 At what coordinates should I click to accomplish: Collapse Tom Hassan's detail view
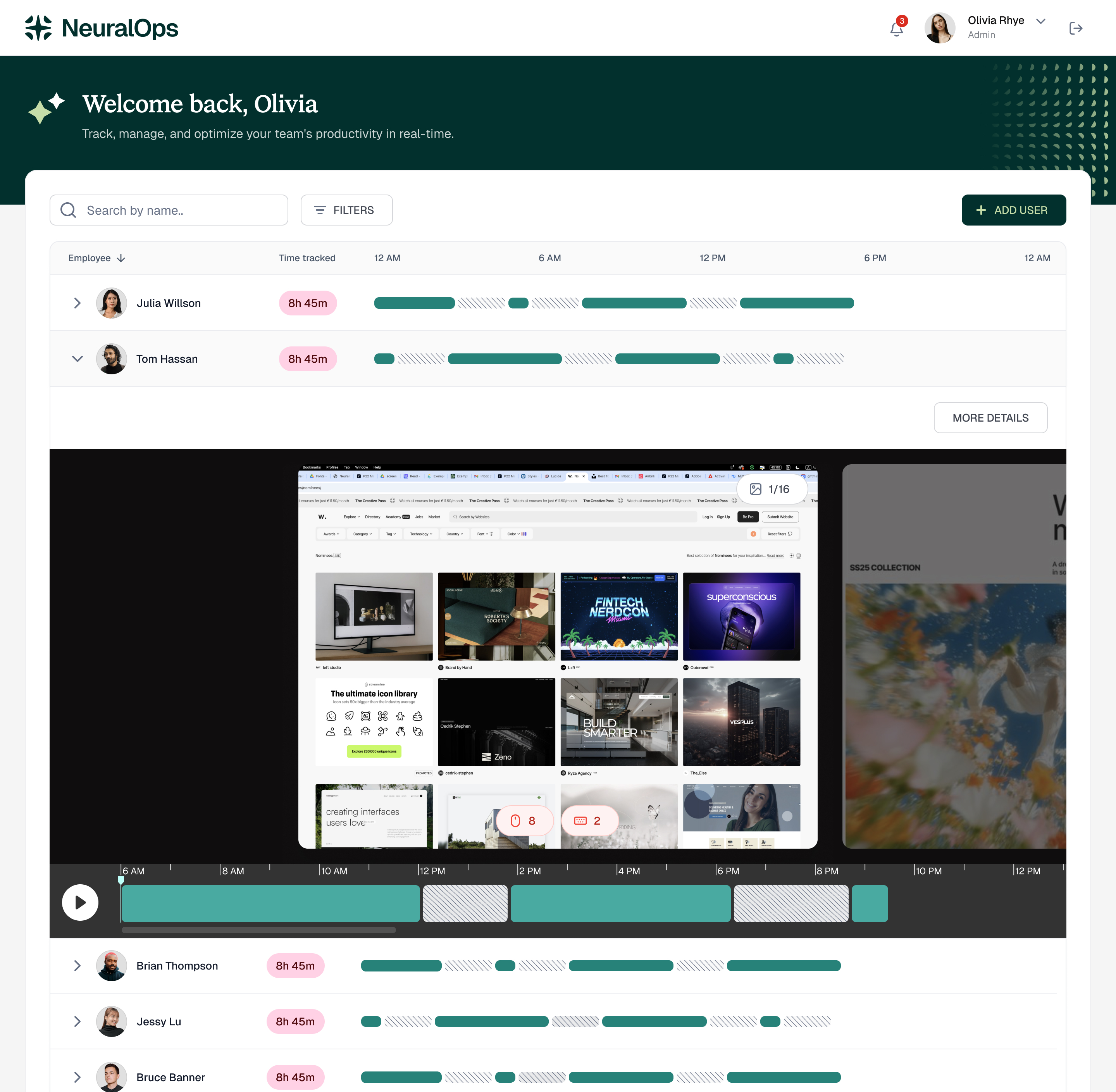[77, 358]
